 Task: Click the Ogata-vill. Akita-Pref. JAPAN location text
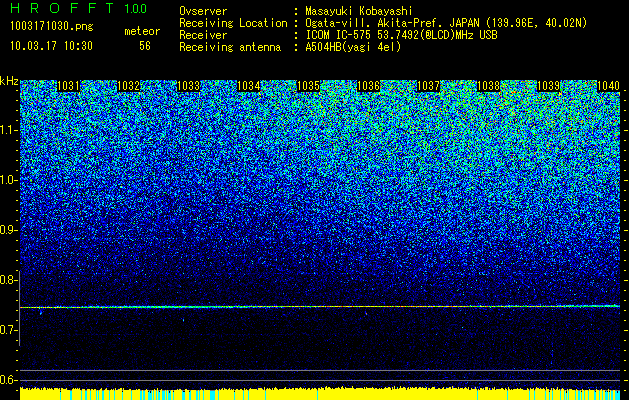pyautogui.click(x=446, y=23)
